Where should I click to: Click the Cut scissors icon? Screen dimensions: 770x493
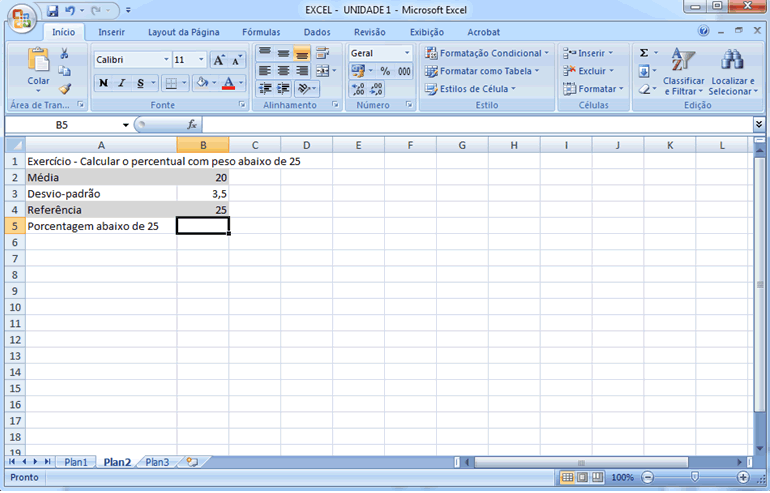65,54
